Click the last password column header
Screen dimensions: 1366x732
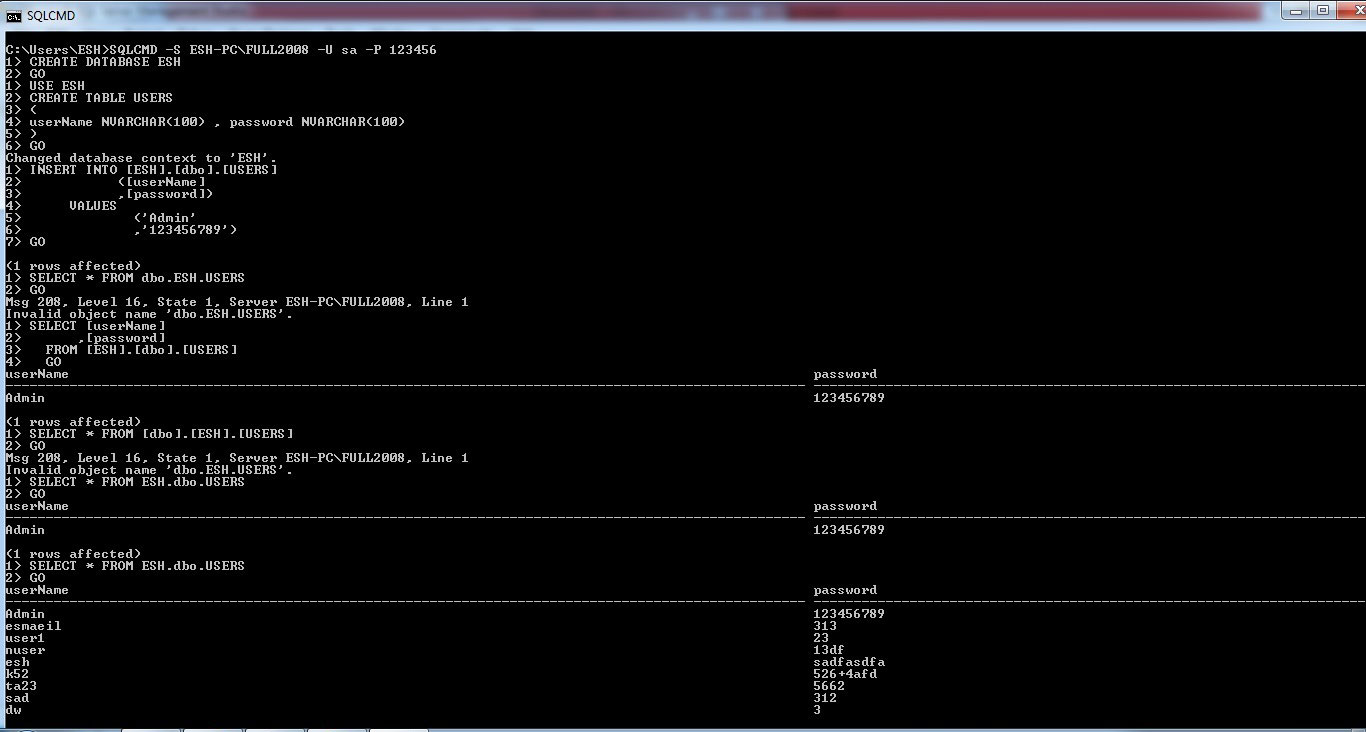coord(844,590)
